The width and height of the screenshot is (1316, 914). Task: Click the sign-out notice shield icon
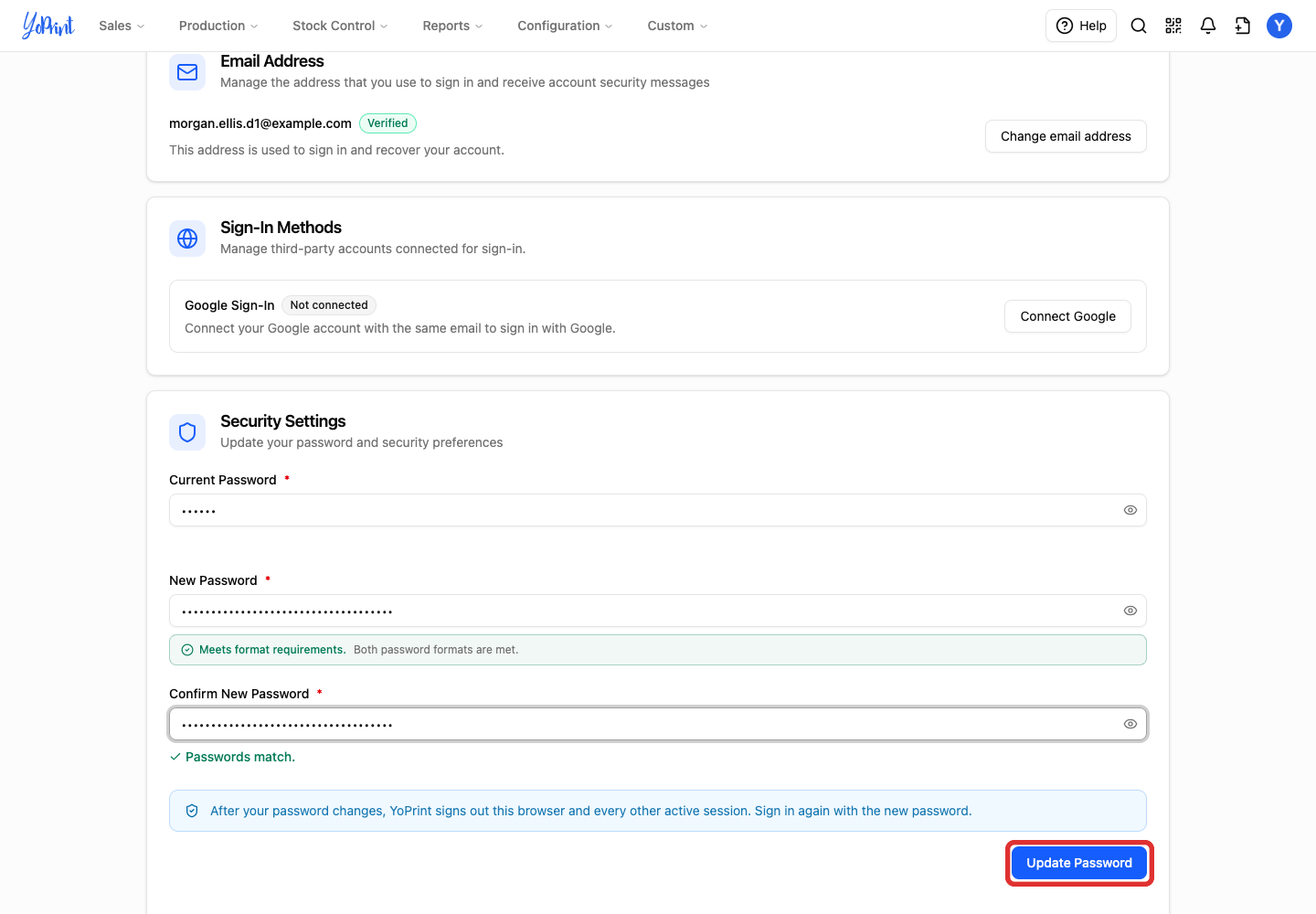(192, 811)
